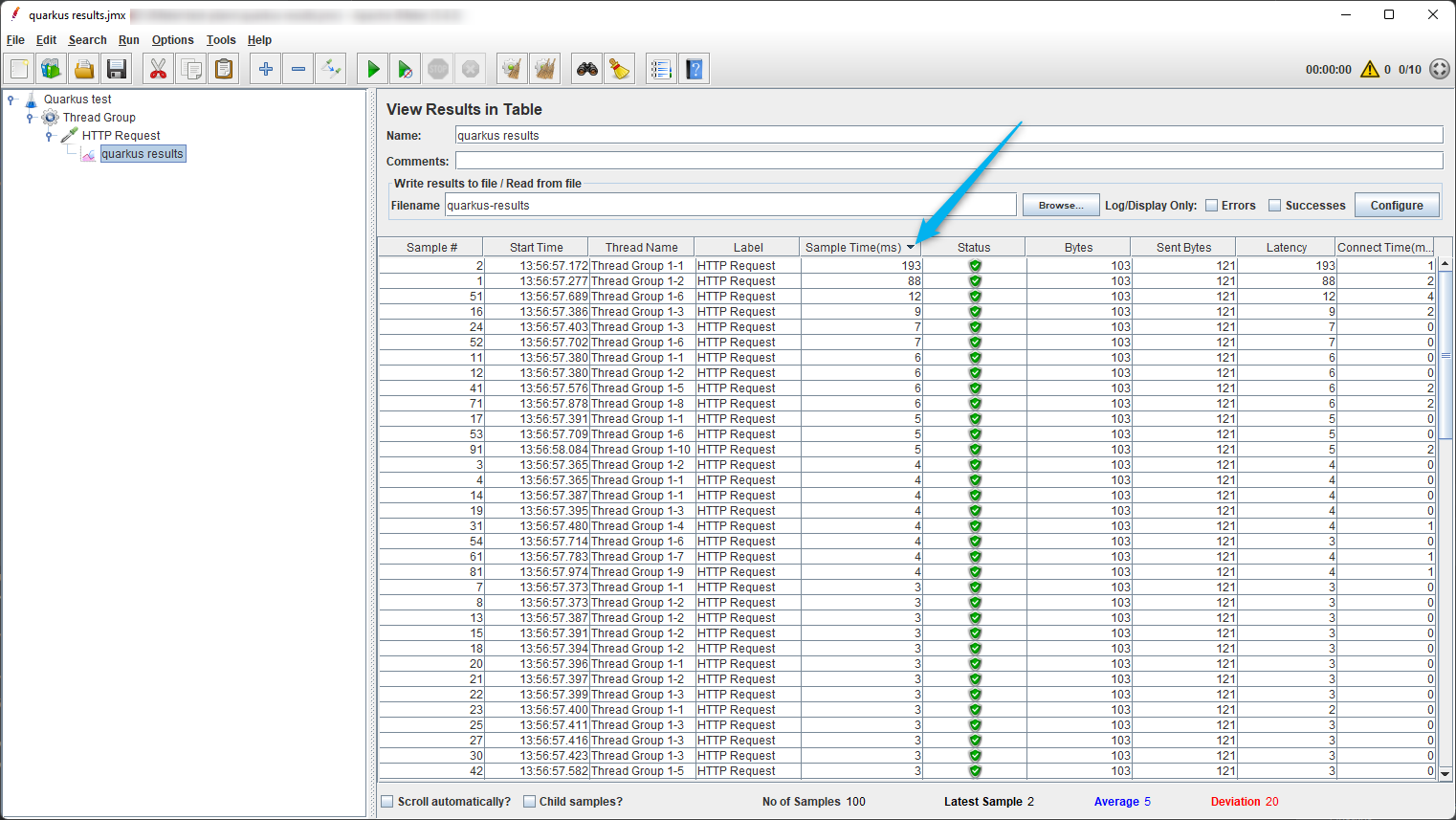Image resolution: width=1456 pixels, height=820 pixels.
Task: Click the greyed Stop test icon
Action: (438, 69)
